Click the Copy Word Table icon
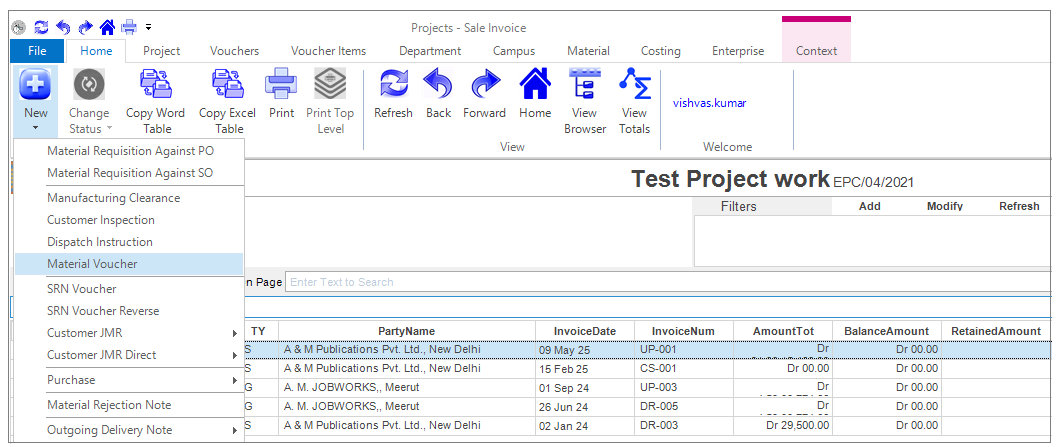The height and width of the screenshot is (447, 1061). click(x=155, y=86)
